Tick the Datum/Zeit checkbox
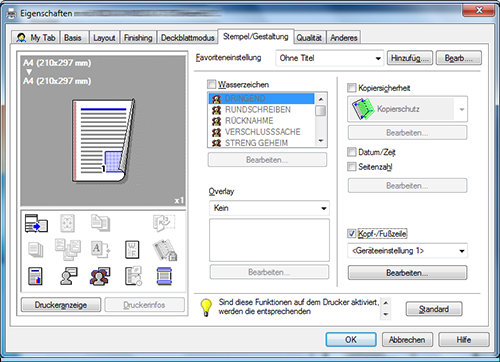The image size is (500, 362). click(352, 152)
